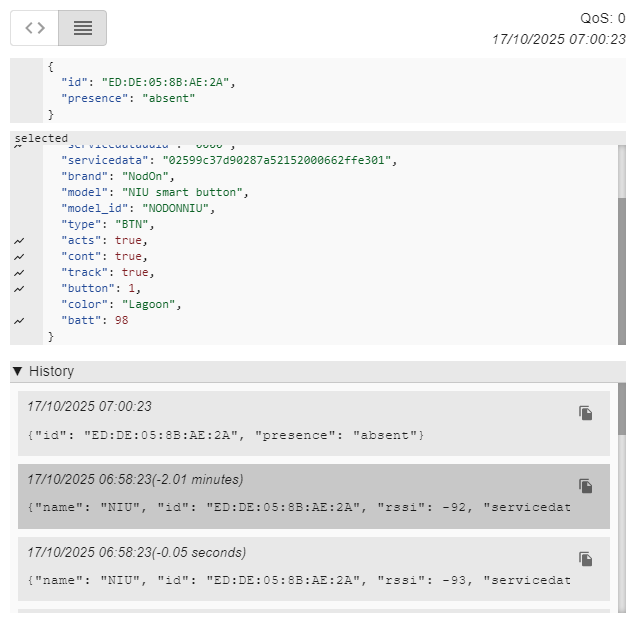Copy the 07:00:23 history entry
This screenshot has width=631, height=624.
[586, 413]
